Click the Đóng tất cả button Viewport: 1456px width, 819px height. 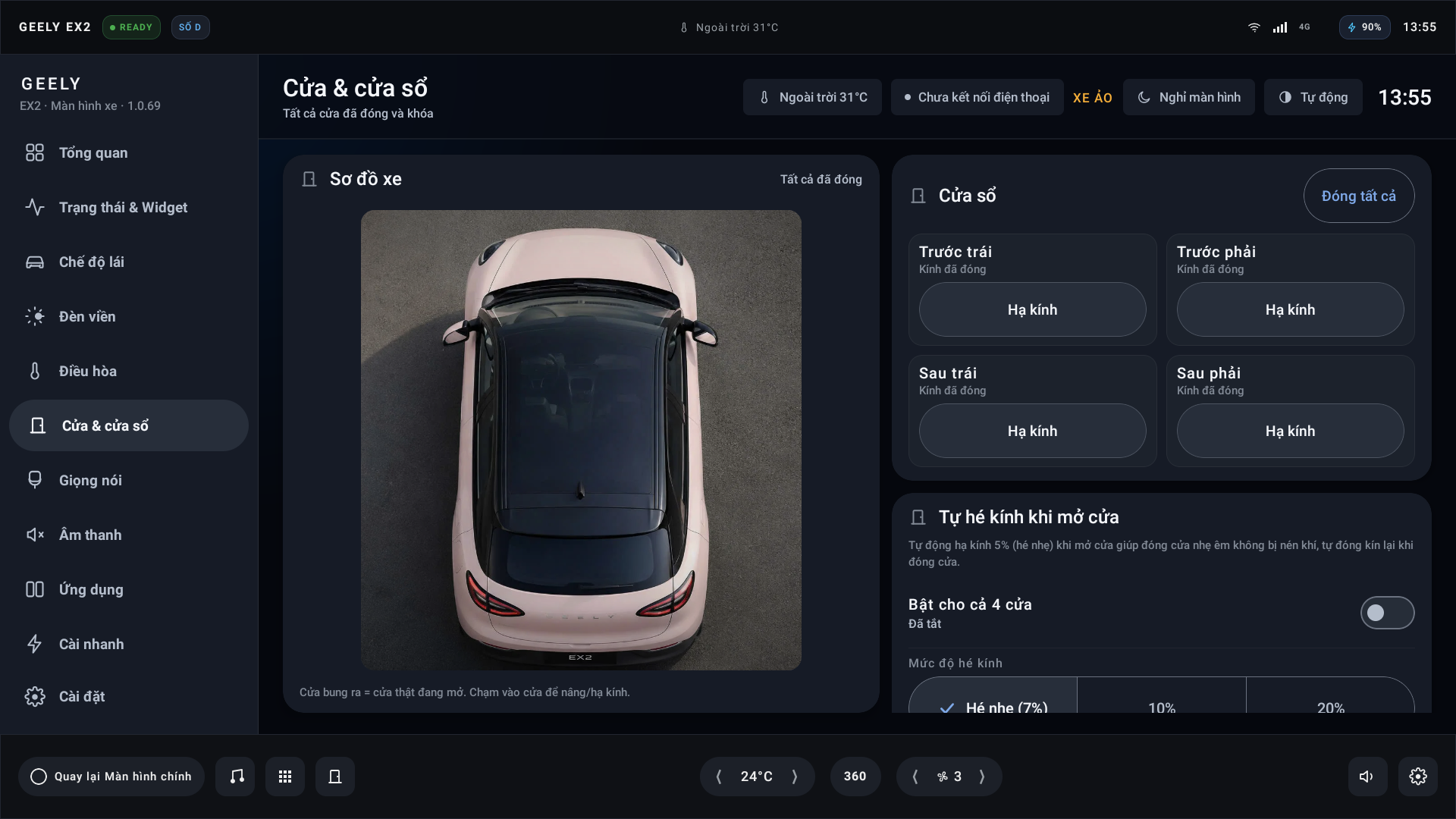pos(1359,196)
